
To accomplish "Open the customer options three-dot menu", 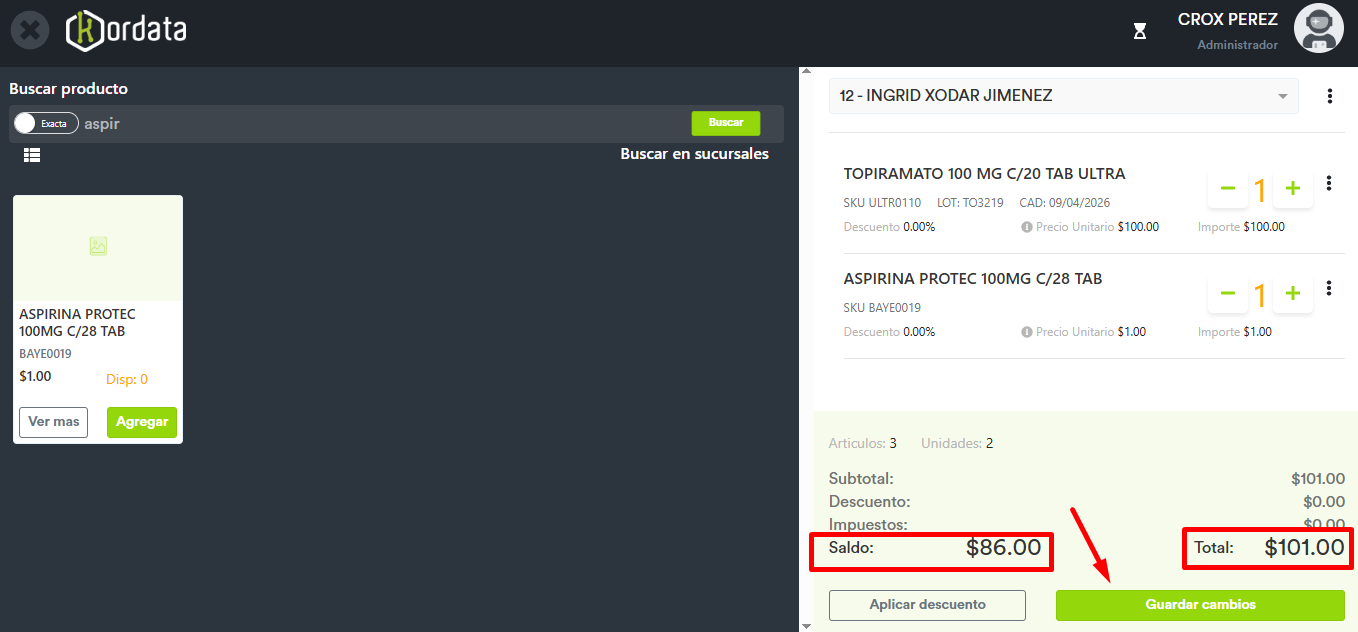I will 1329,96.
